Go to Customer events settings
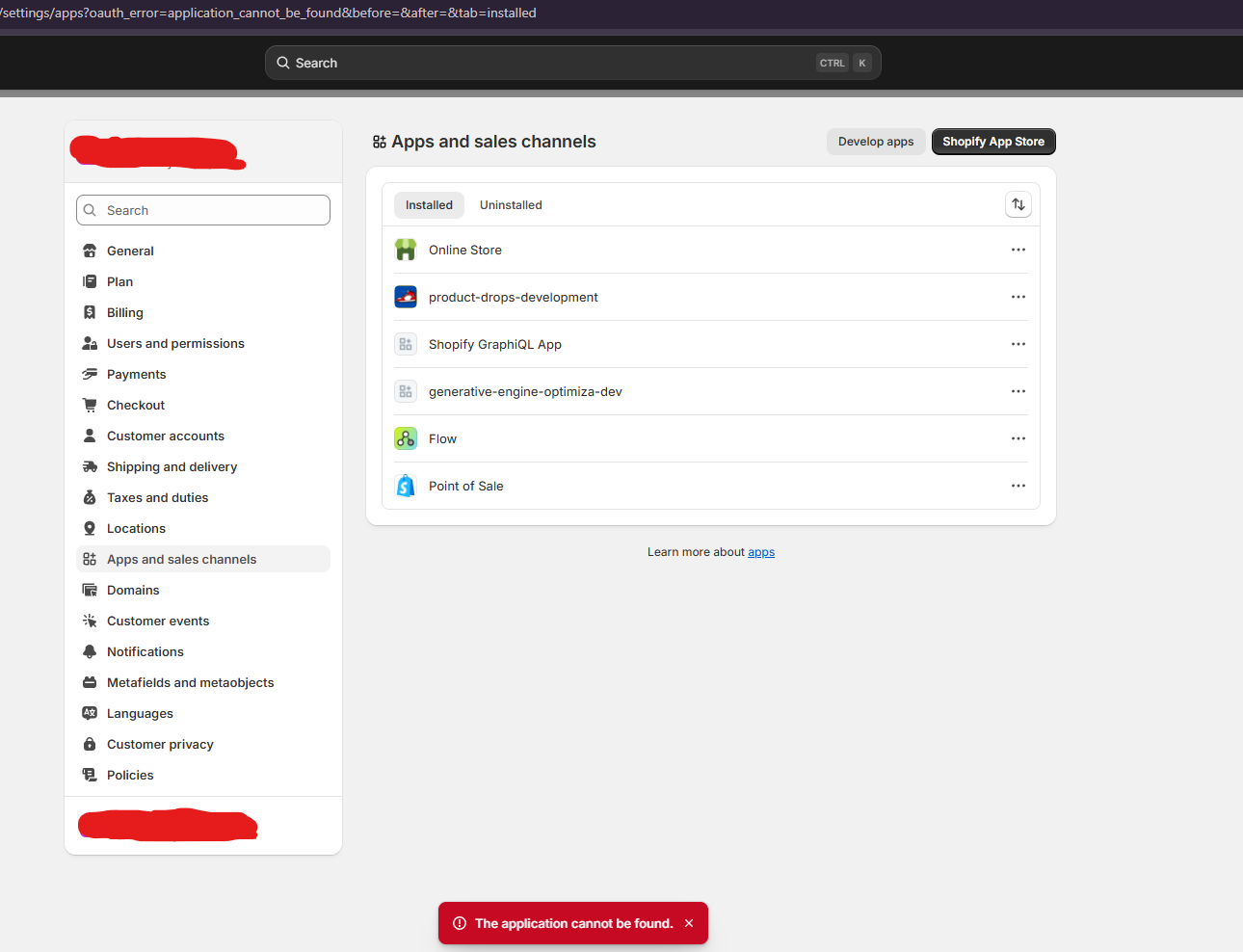1243x952 pixels. coord(203,621)
